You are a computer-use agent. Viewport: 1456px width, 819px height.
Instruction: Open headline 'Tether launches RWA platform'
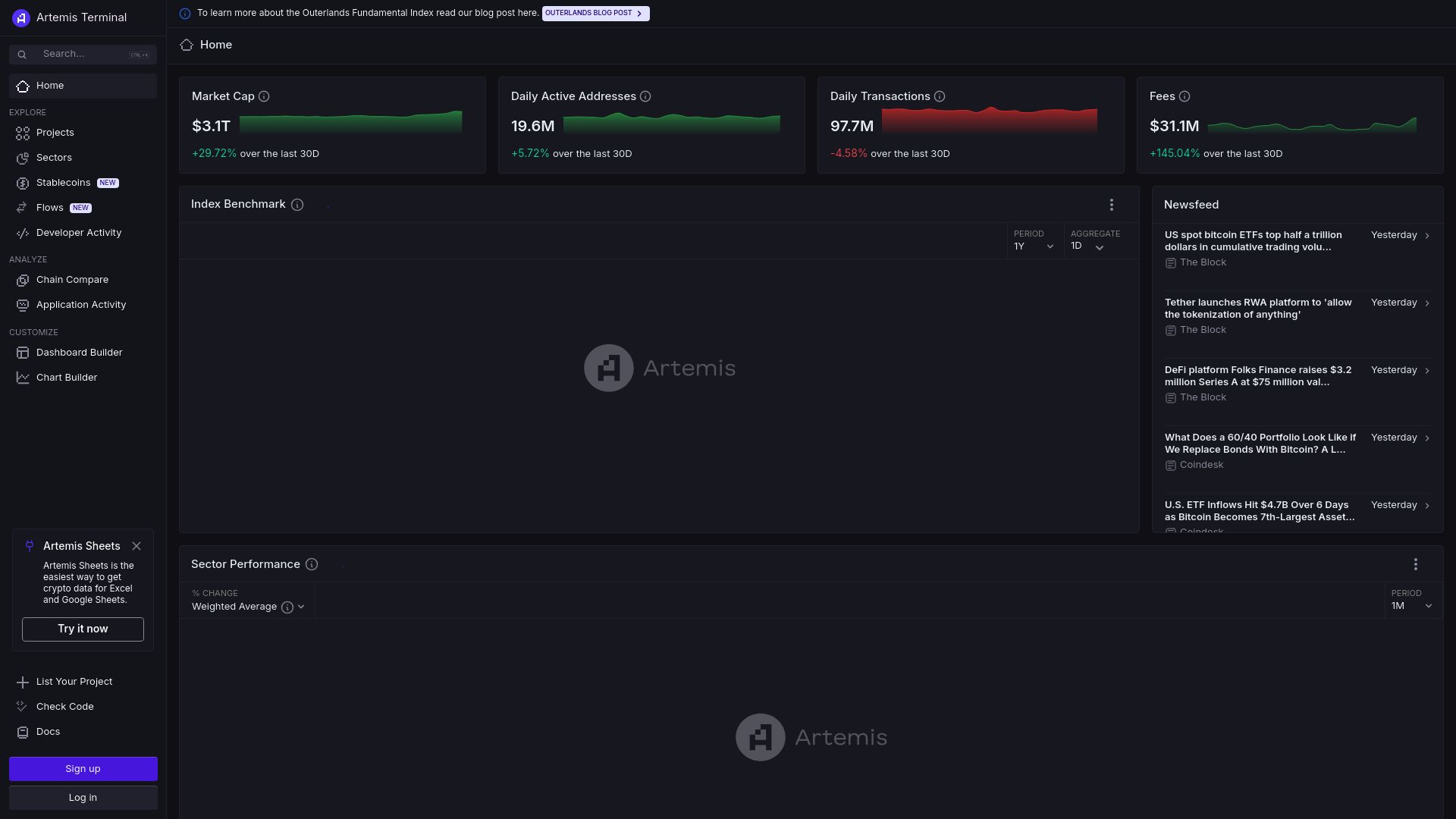click(1258, 309)
